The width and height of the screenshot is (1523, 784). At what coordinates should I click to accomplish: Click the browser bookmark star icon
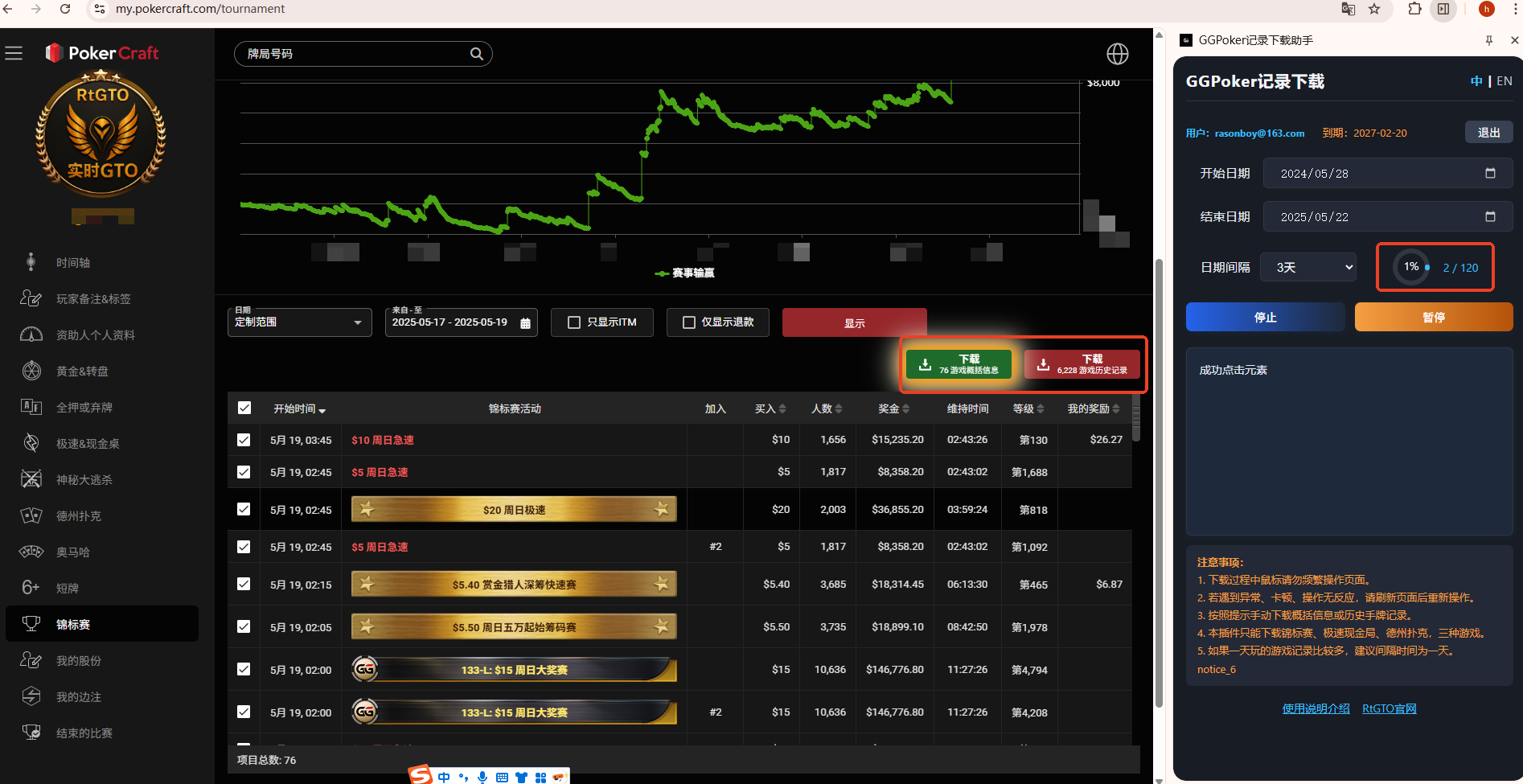(1374, 9)
